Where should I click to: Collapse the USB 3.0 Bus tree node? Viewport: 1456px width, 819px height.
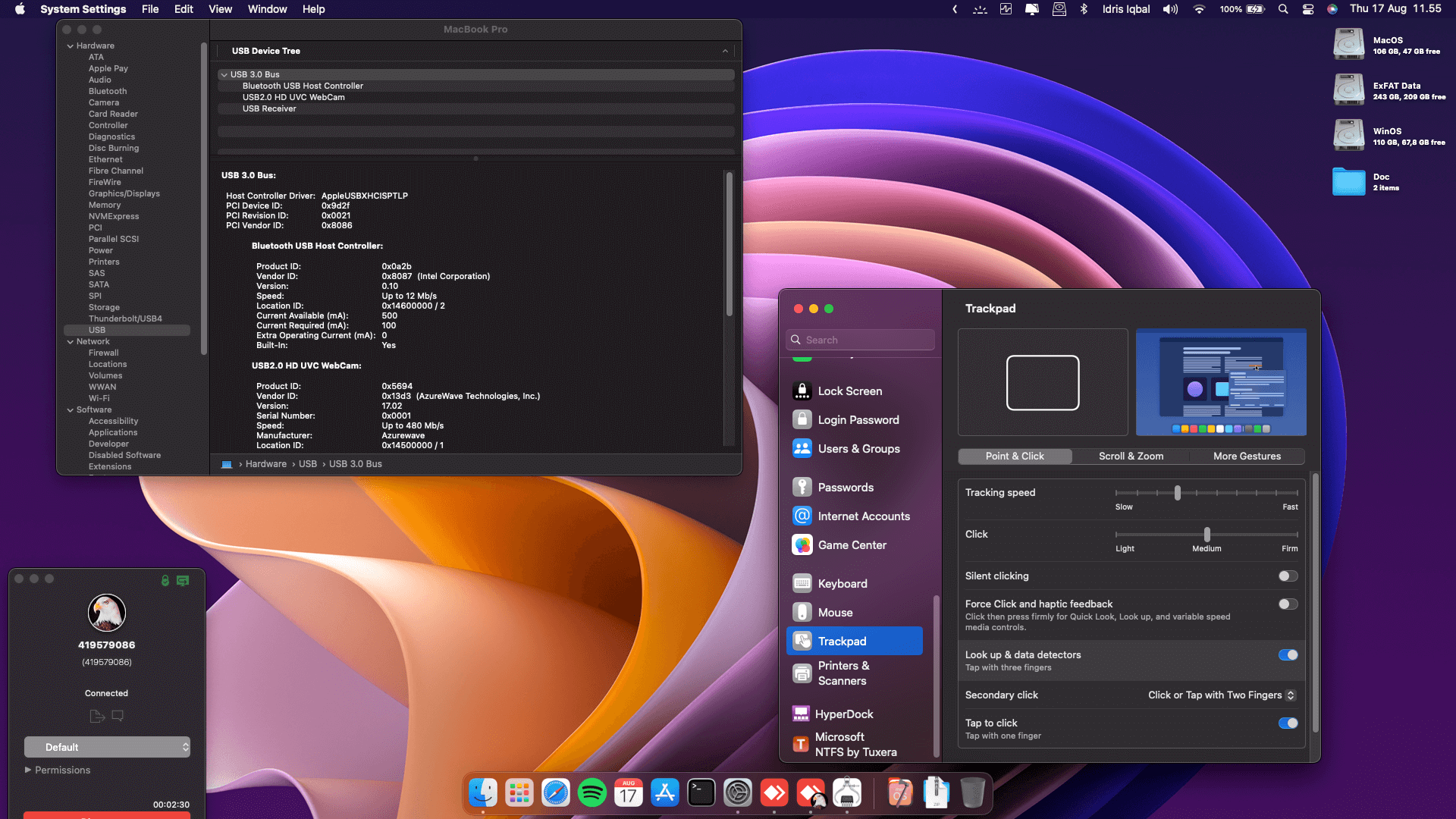point(224,74)
